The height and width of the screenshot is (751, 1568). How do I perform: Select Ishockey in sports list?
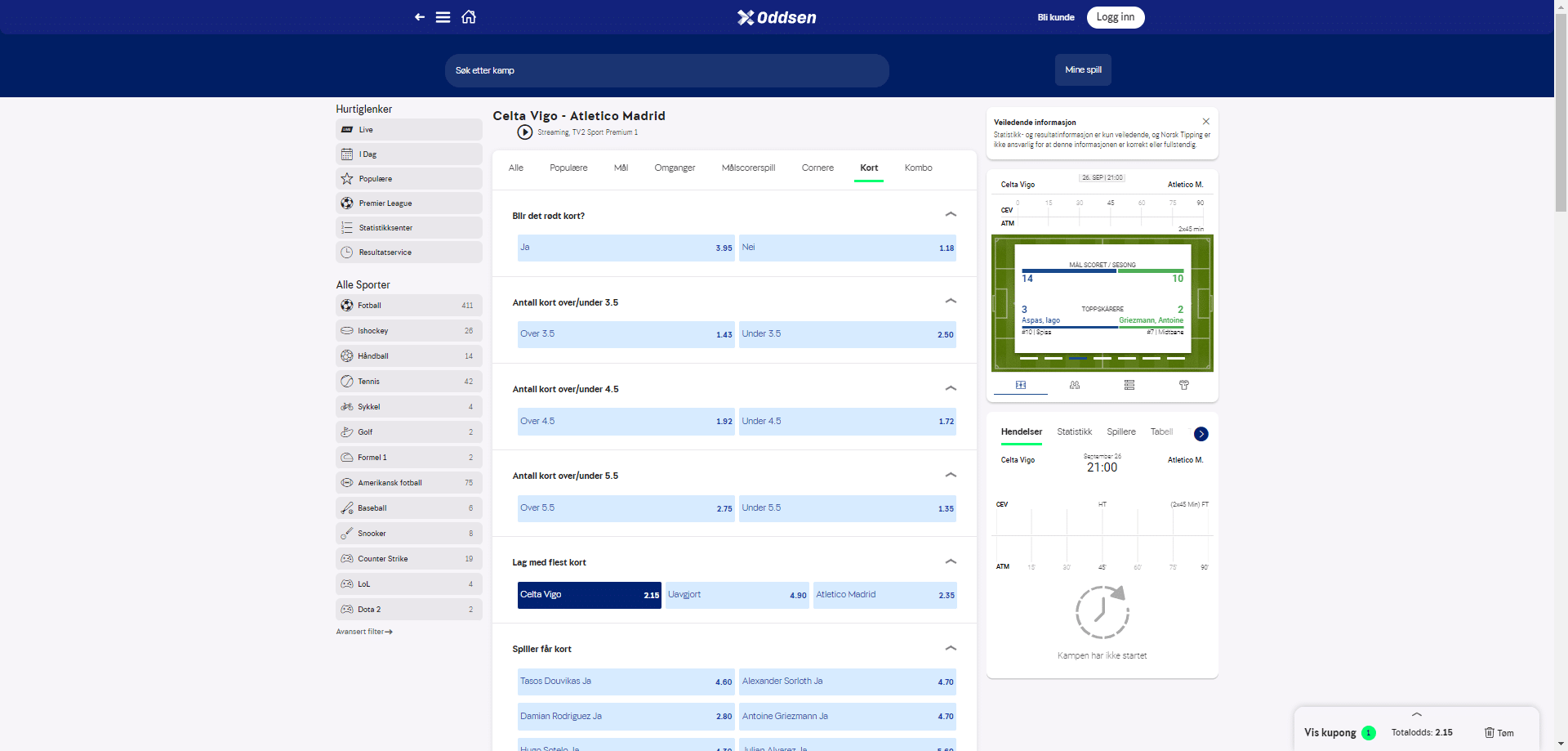409,331
